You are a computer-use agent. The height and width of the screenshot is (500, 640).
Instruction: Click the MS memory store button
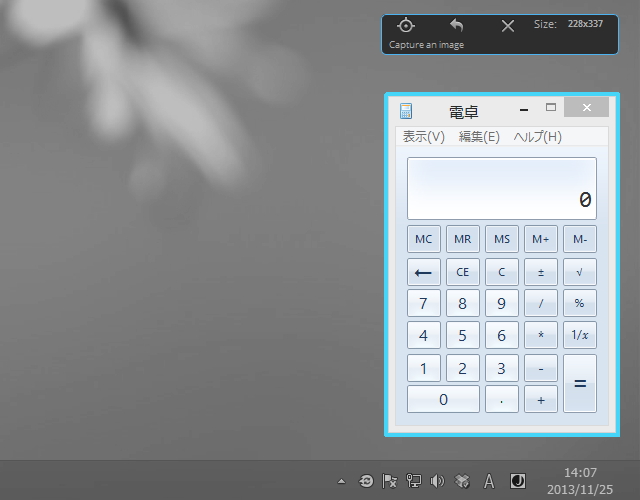click(502, 239)
